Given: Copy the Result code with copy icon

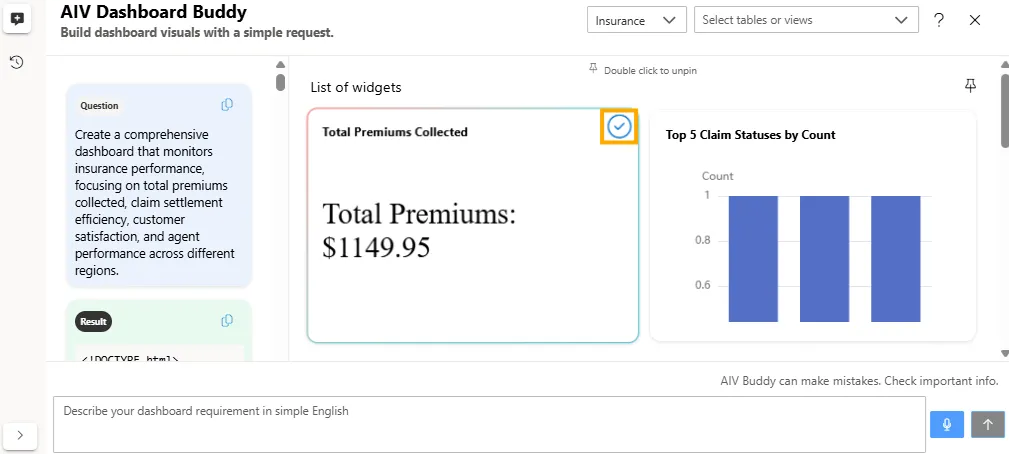Looking at the screenshot, I should (x=227, y=321).
